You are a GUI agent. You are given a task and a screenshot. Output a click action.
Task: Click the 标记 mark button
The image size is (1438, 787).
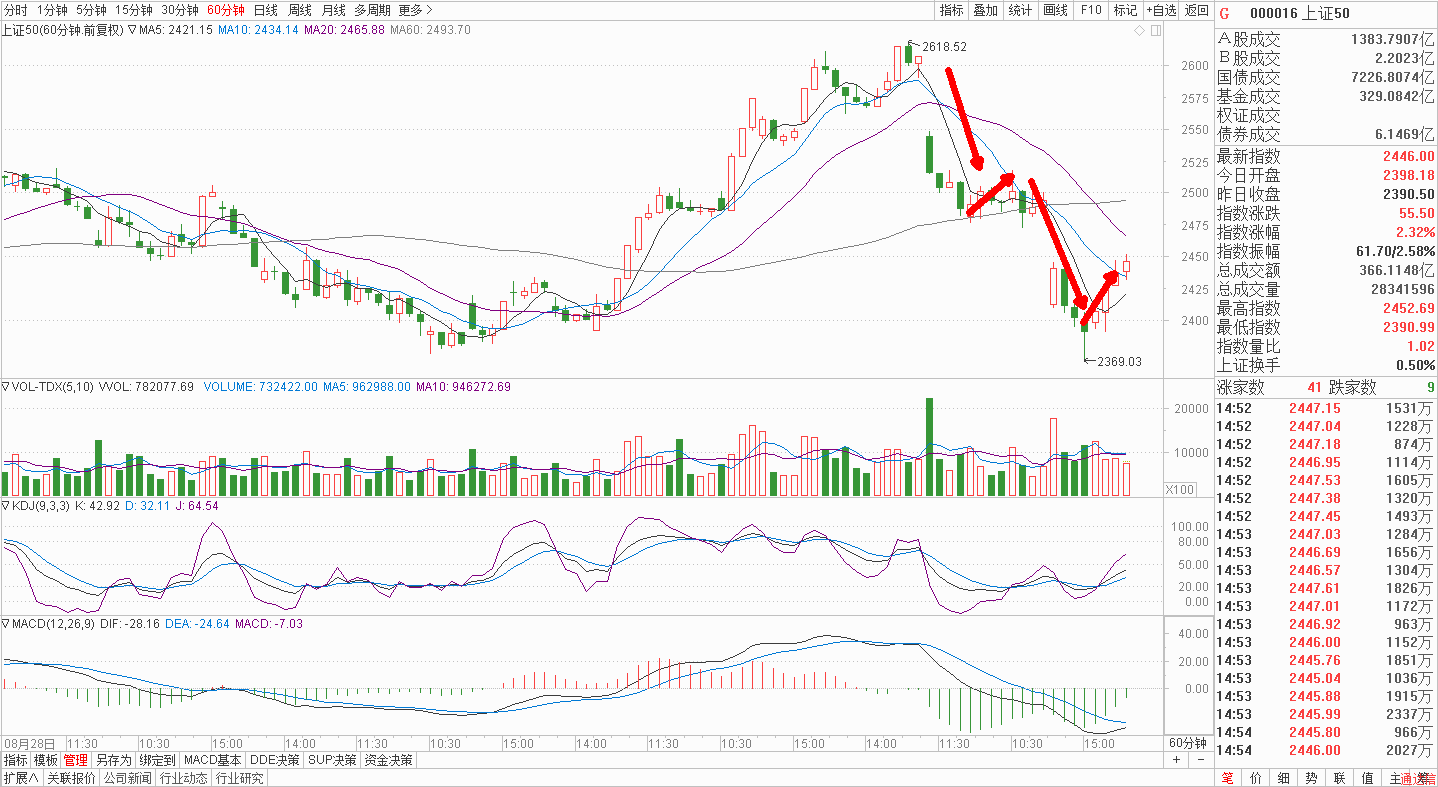(x=1125, y=10)
